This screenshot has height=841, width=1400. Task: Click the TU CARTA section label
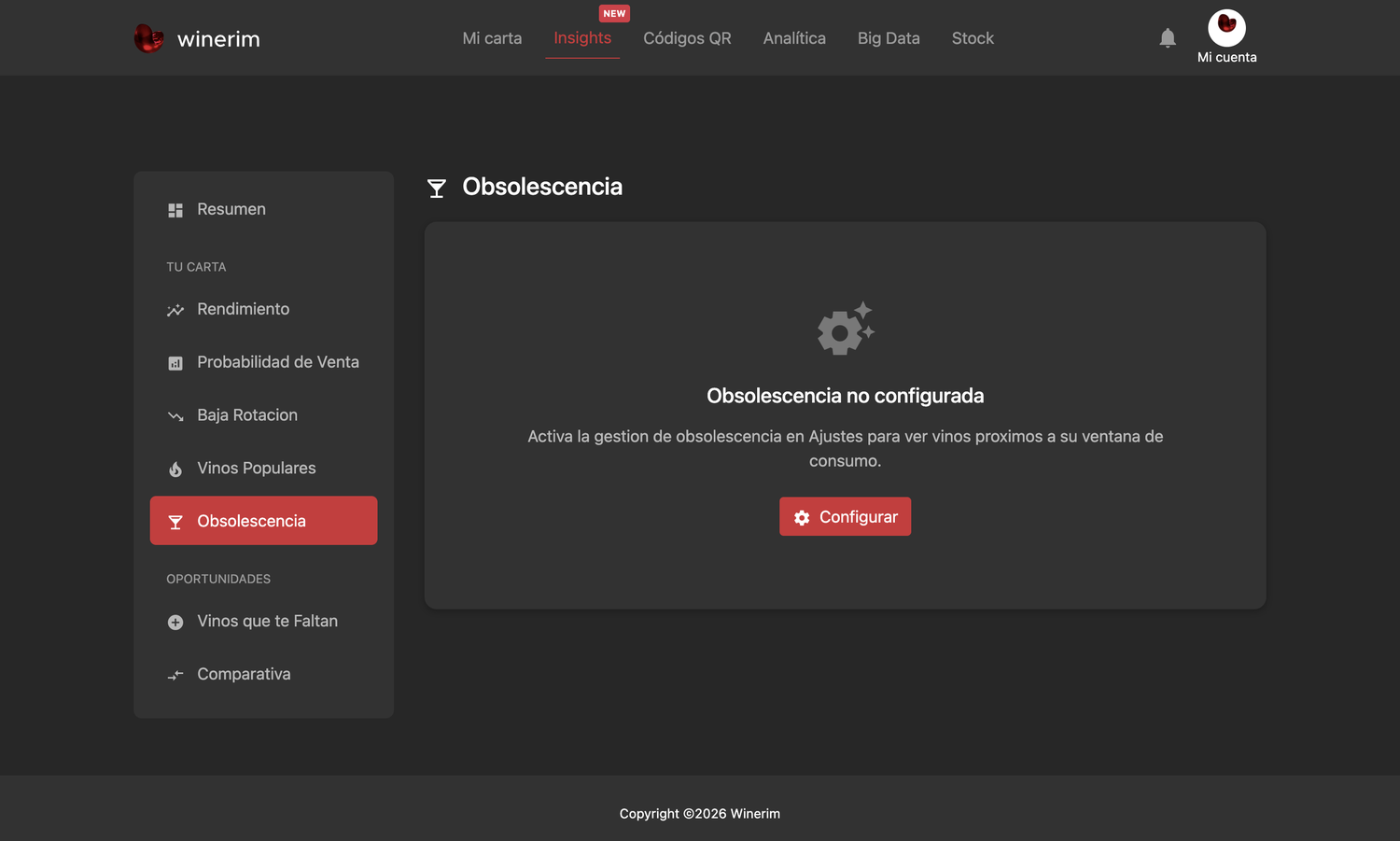pyautogui.click(x=196, y=267)
